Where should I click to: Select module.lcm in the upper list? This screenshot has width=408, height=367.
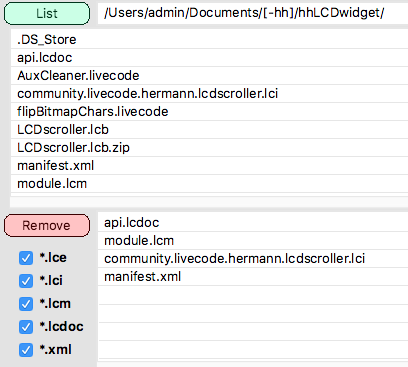(x=209, y=184)
